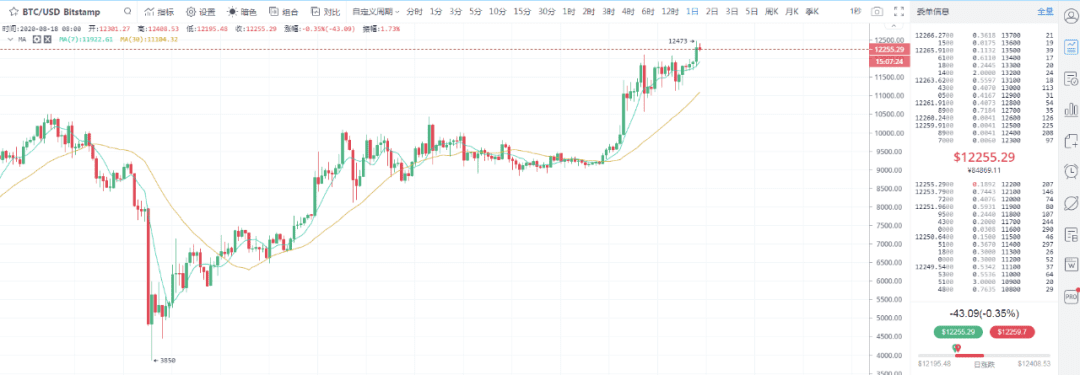Open the bar chart statistics sidebar icon
The height and width of the screenshot is (375, 1080).
click(x=1071, y=109)
